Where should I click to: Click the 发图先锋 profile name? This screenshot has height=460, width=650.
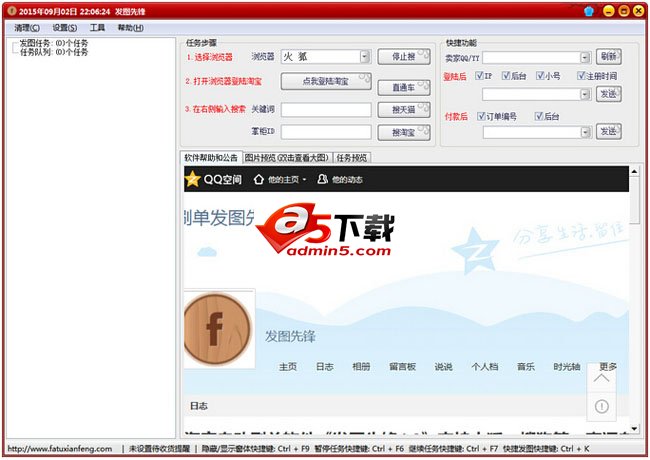290,336
